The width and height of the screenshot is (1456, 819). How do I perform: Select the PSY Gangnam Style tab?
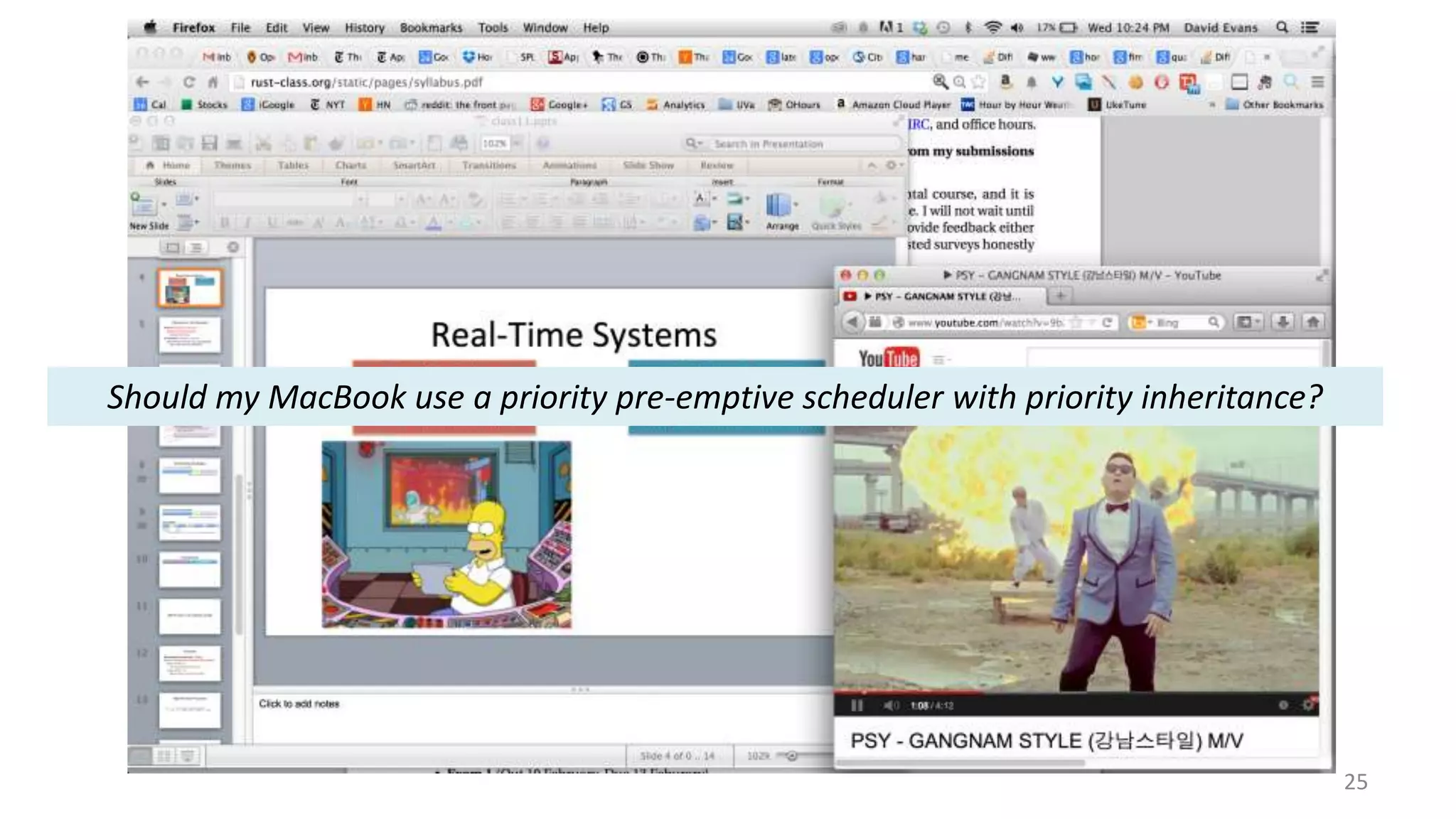[942, 296]
